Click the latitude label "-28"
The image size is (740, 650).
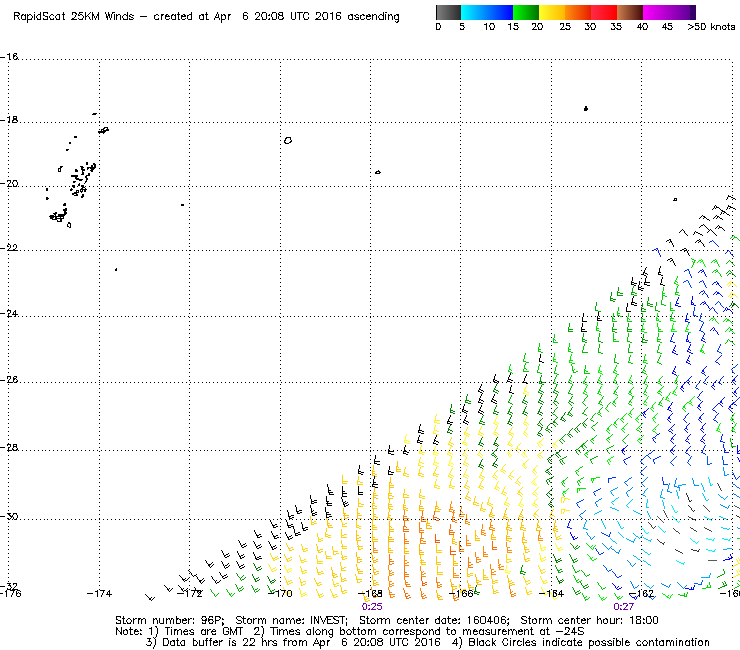coord(9,447)
